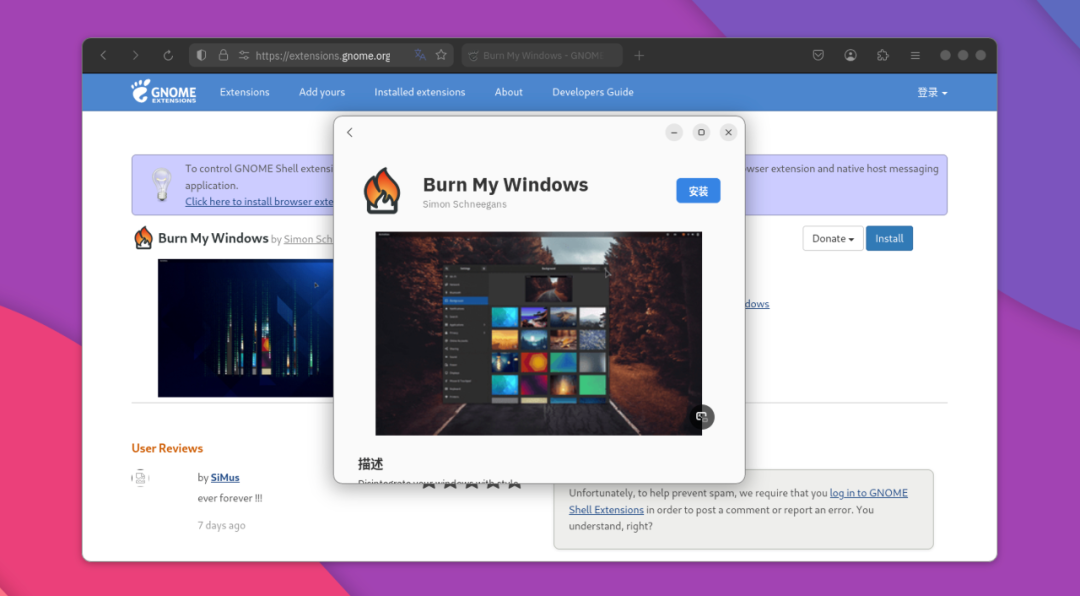Click the 'ever forever !!!' review text
The image size is (1080, 596).
[x=230, y=497]
